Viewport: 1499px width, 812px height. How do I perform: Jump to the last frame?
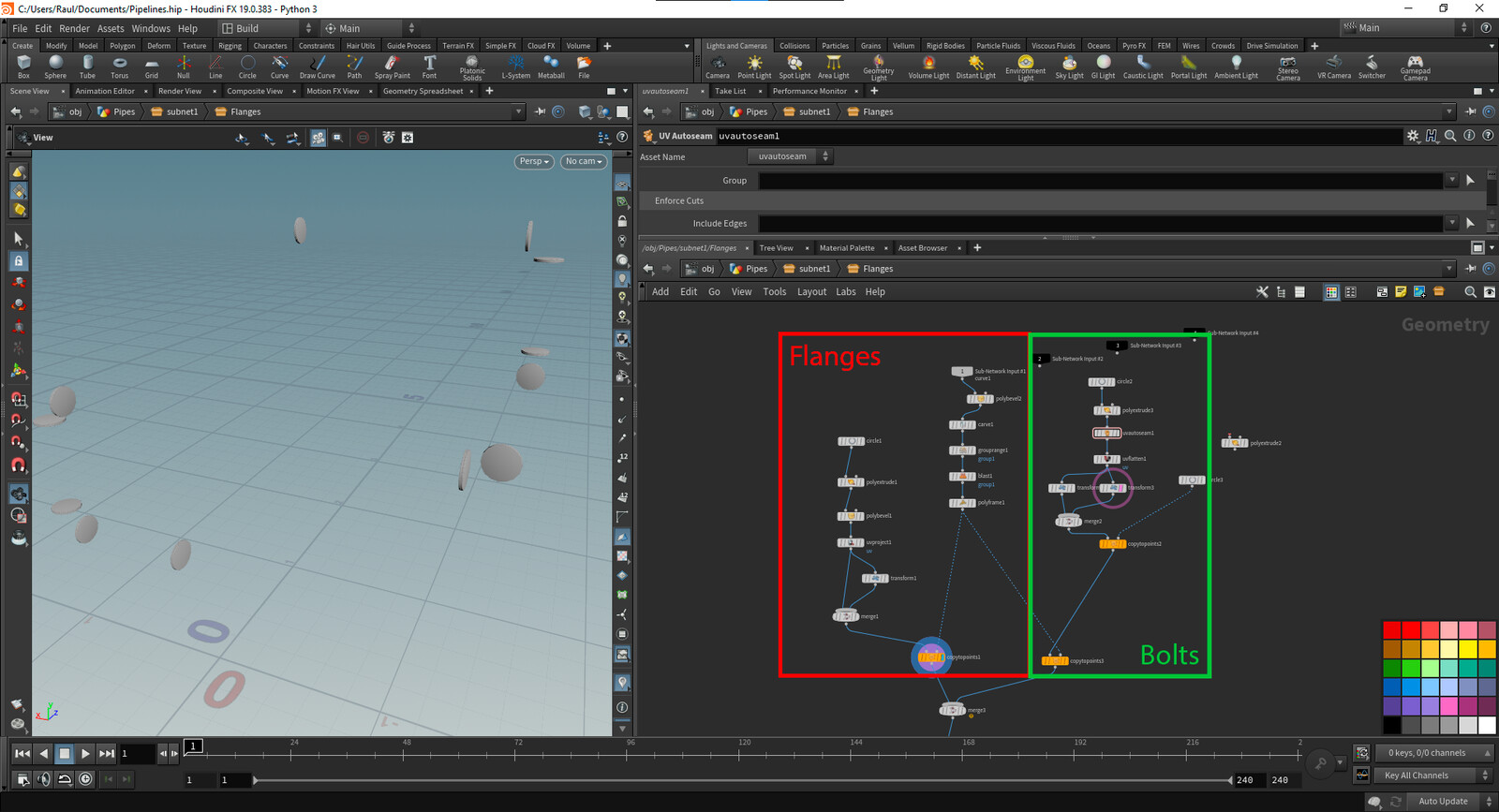tap(107, 753)
